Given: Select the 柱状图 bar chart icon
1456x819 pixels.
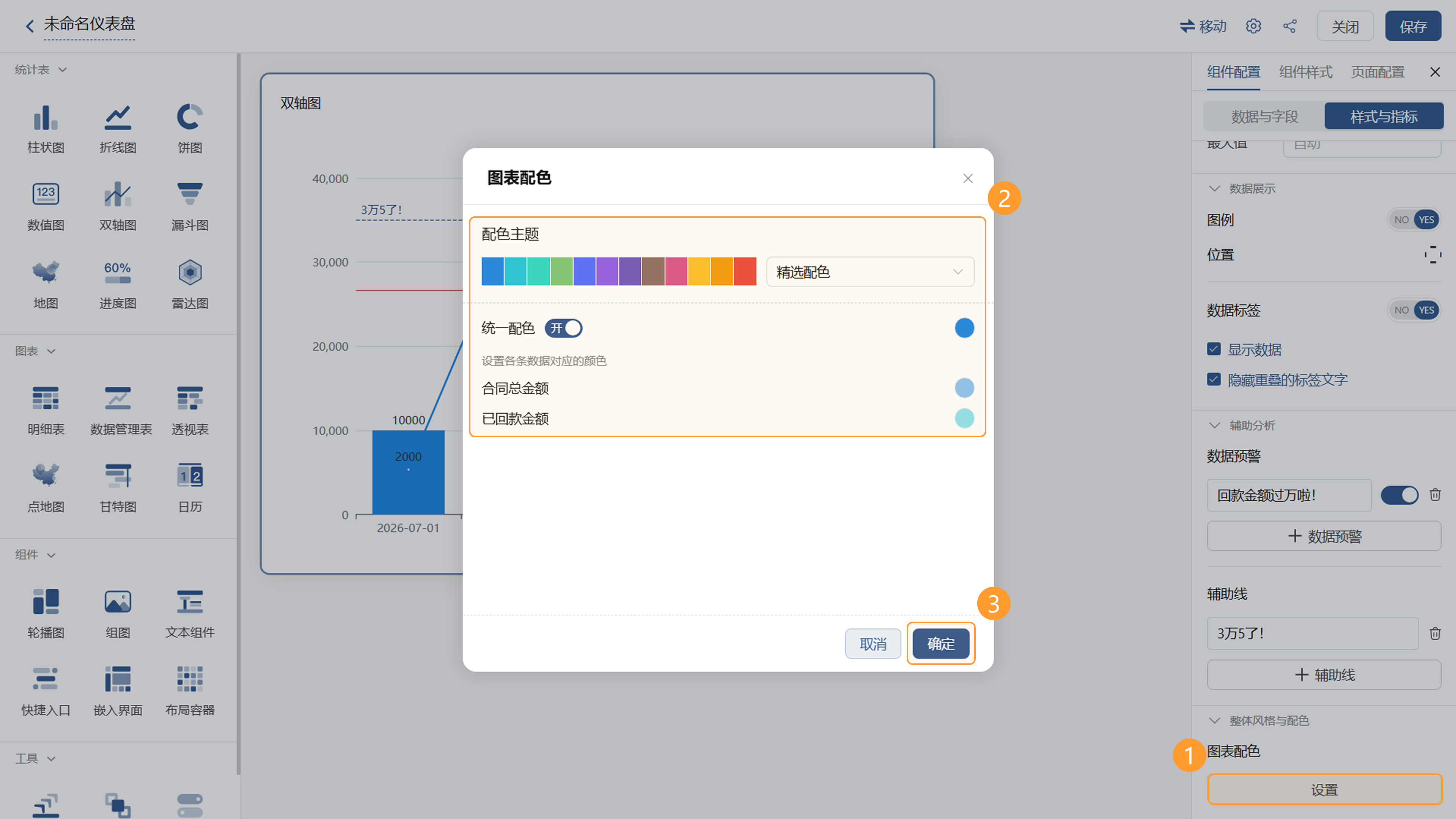Looking at the screenshot, I should click(x=46, y=118).
